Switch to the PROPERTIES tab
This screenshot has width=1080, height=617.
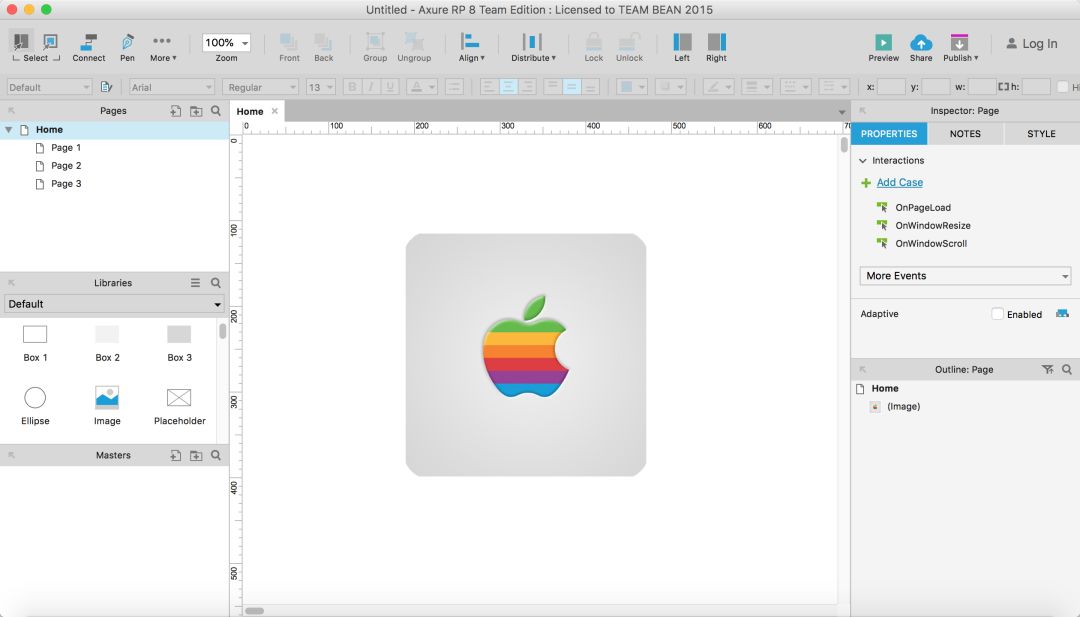pos(889,134)
